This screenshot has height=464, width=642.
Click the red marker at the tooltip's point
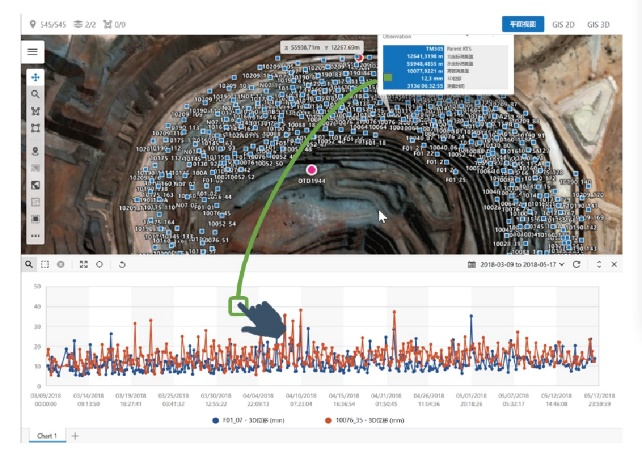359,58
